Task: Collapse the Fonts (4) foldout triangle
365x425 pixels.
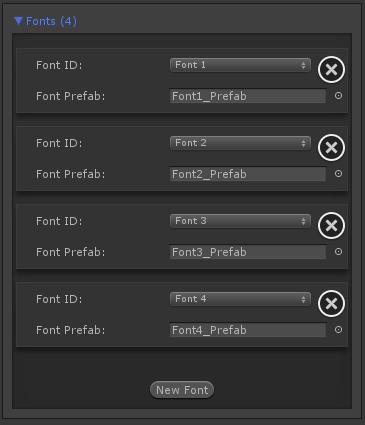Action: click(x=18, y=21)
